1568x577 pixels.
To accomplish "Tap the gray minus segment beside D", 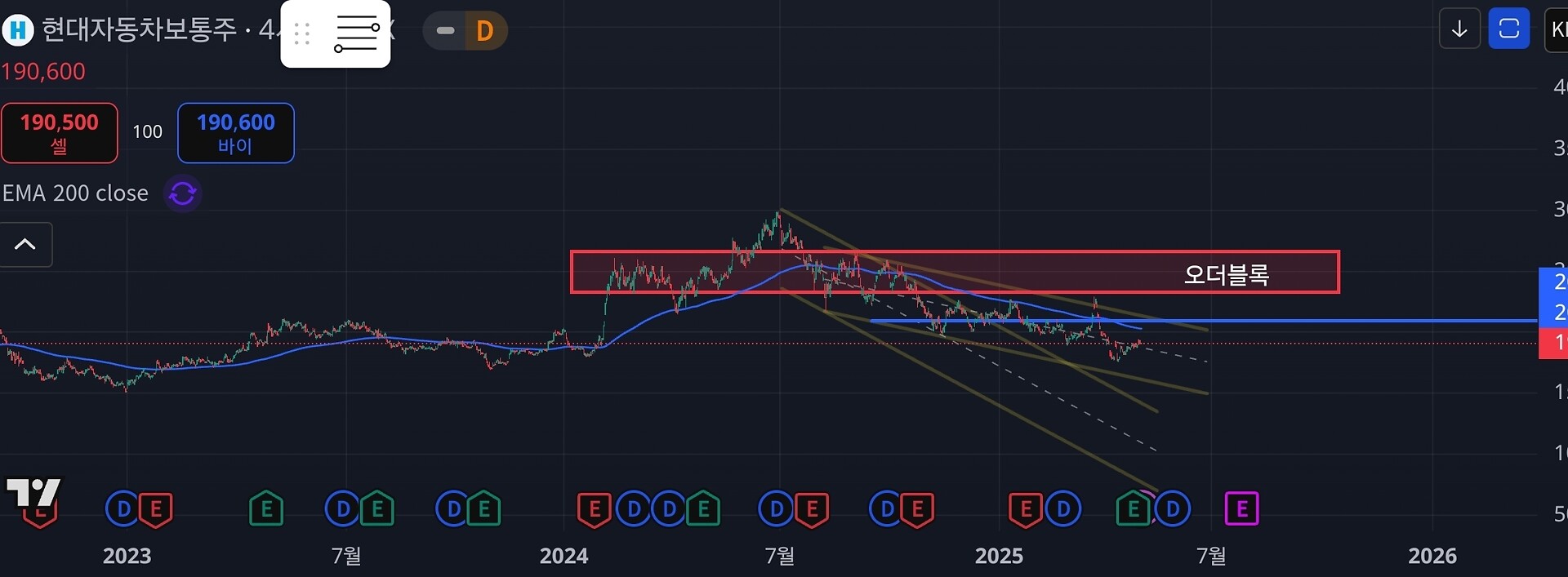I will [445, 31].
